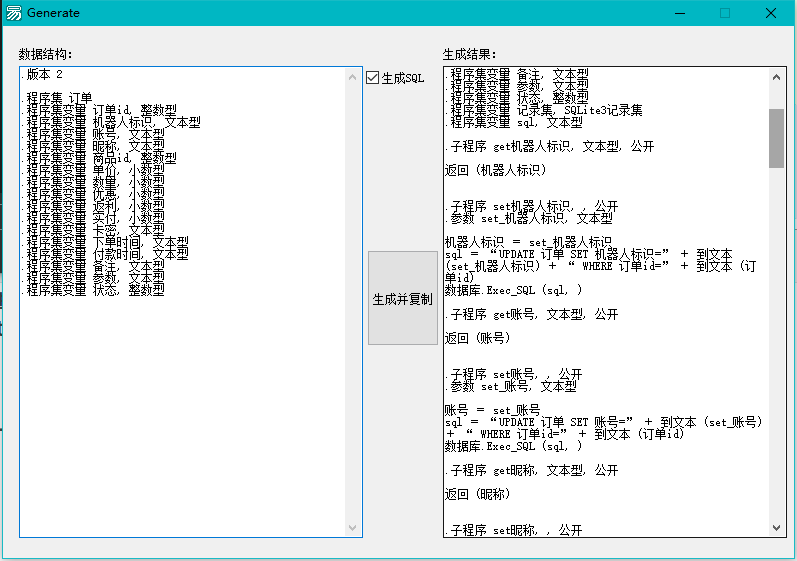Click the .程序集 订单 line
The image size is (797, 561).
[62, 97]
